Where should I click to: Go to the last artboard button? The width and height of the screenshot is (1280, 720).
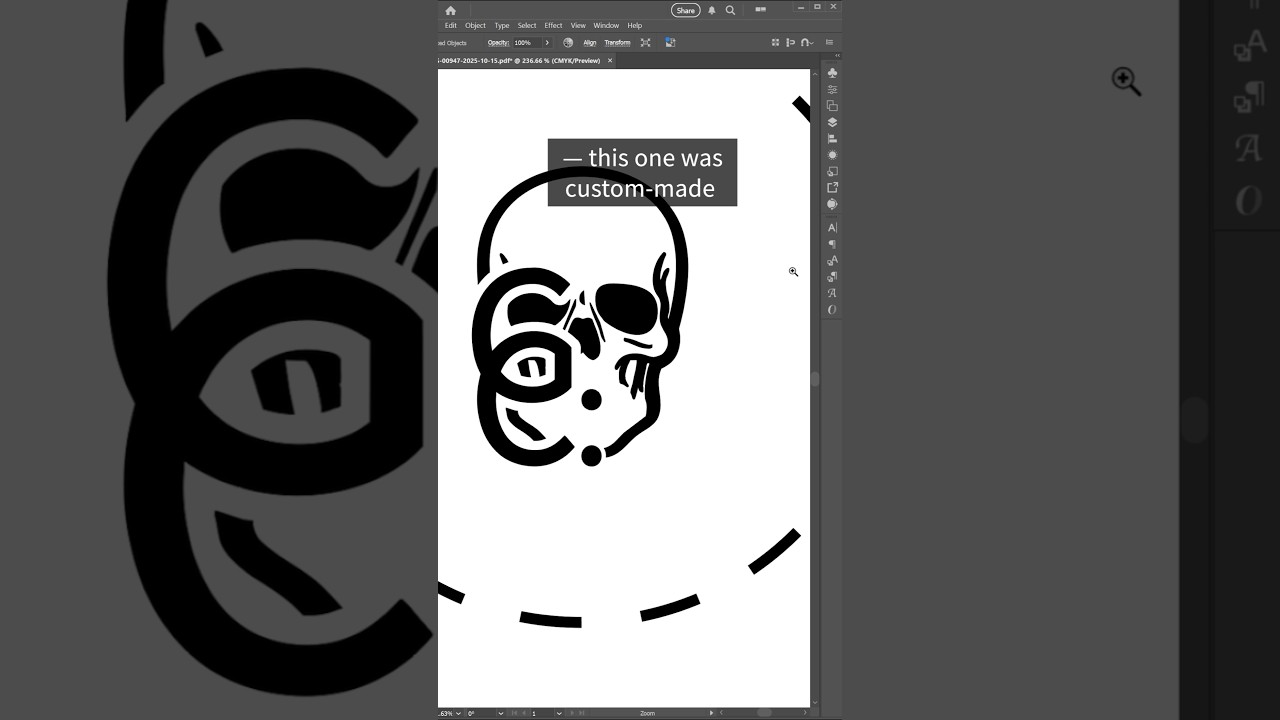(x=582, y=713)
